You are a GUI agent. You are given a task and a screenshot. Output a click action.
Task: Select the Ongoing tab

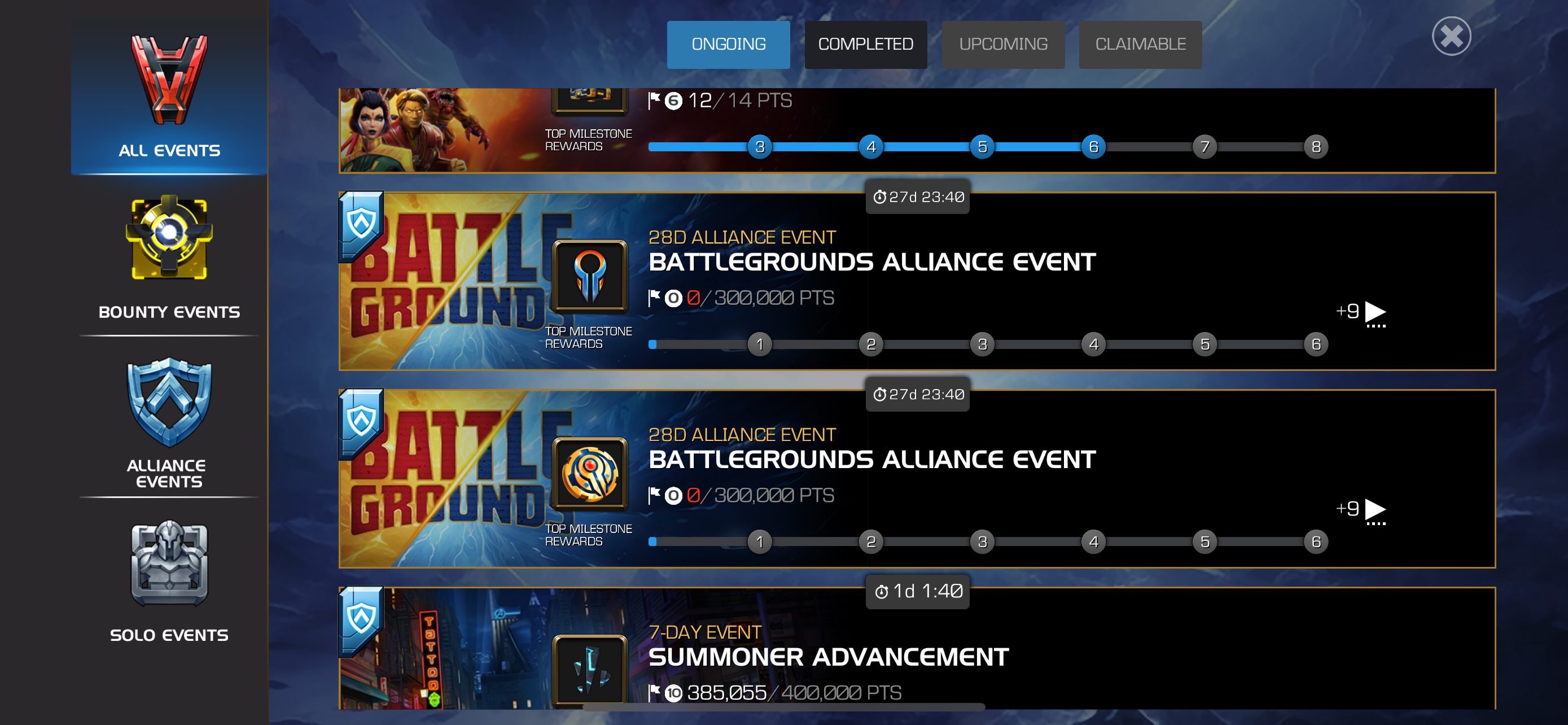pos(728,45)
